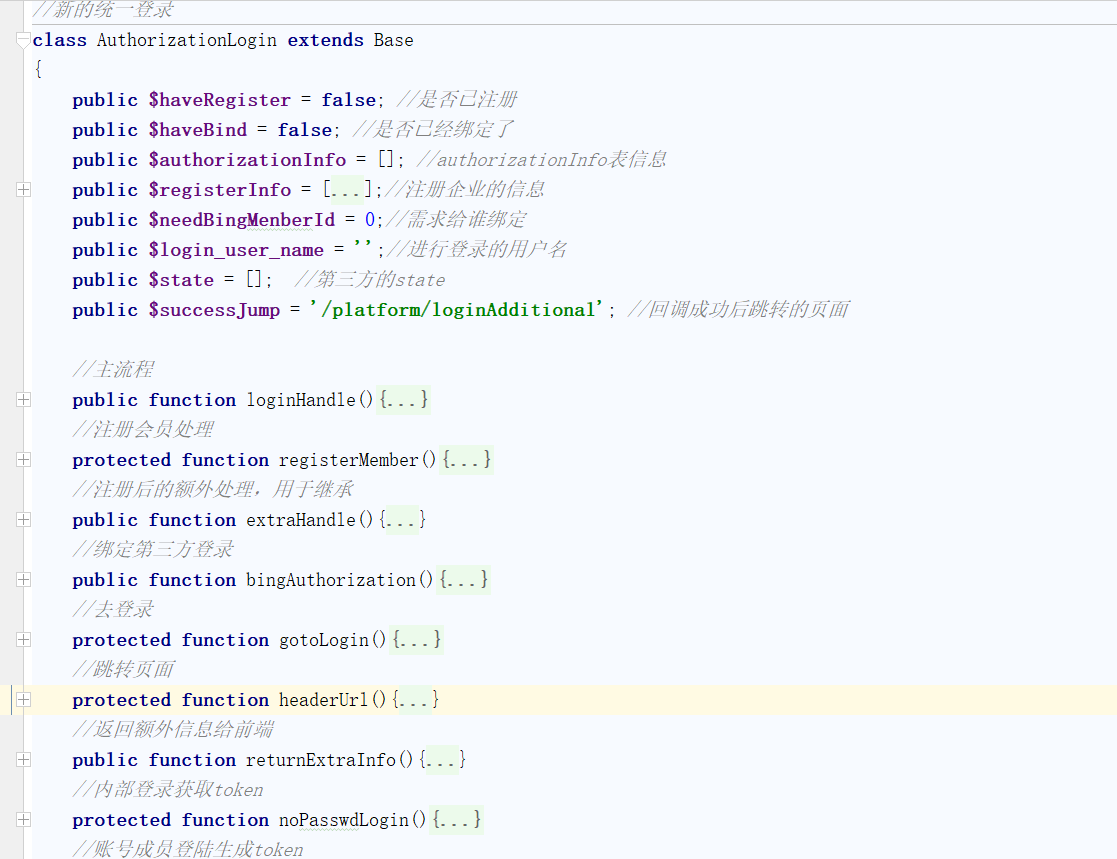
Task: Open folded {...} body after registerMember()
Action: [466, 460]
